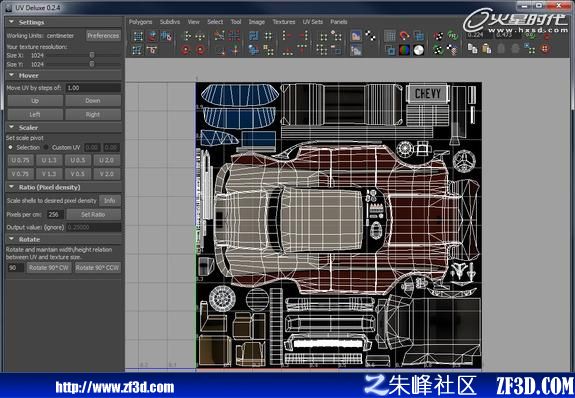Click the copy UVs icon

[472, 48]
